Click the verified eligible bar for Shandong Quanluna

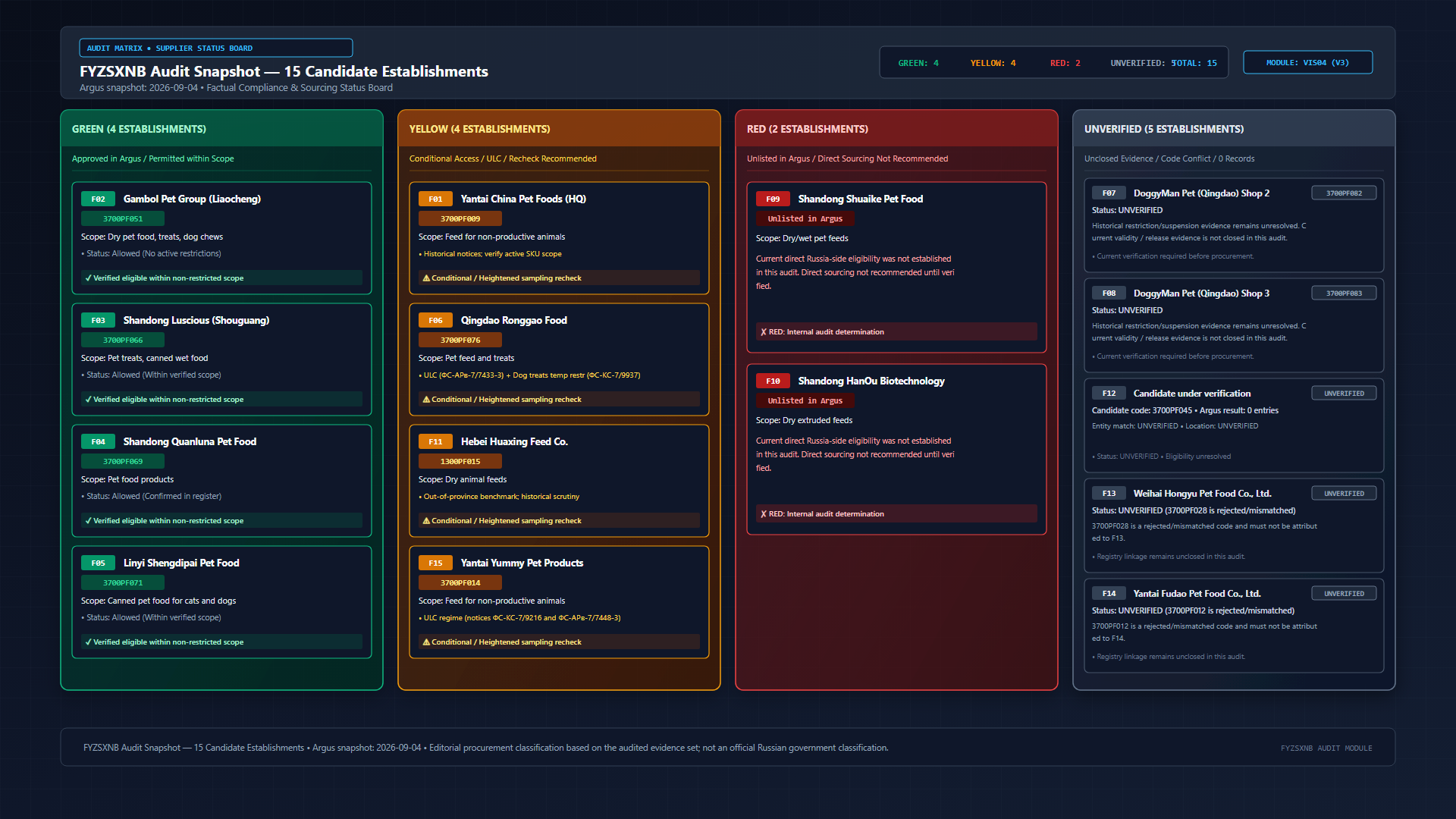(x=221, y=520)
